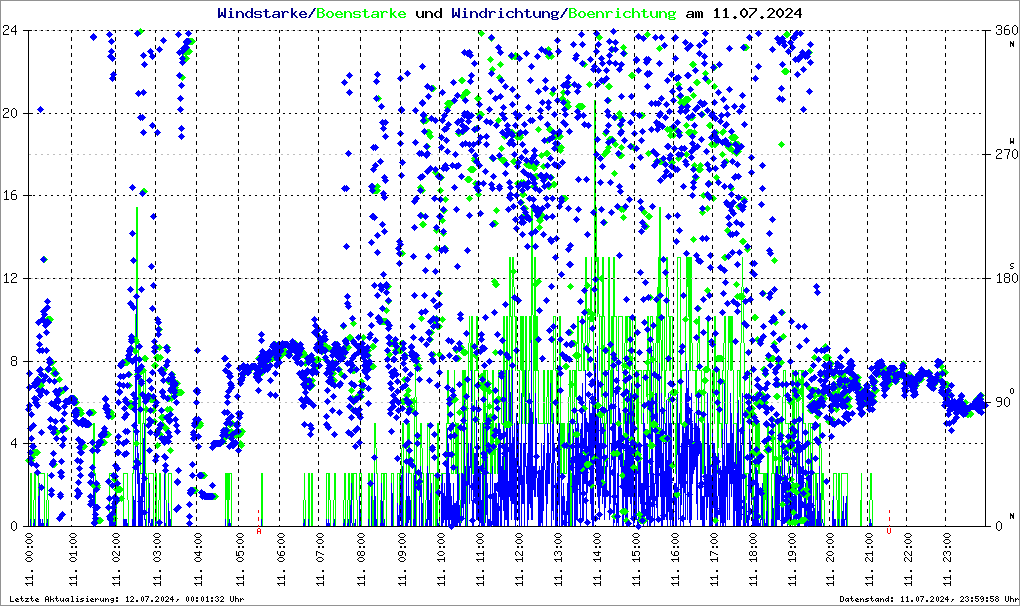Click the '90' label on the direction axis

coord(1003,402)
